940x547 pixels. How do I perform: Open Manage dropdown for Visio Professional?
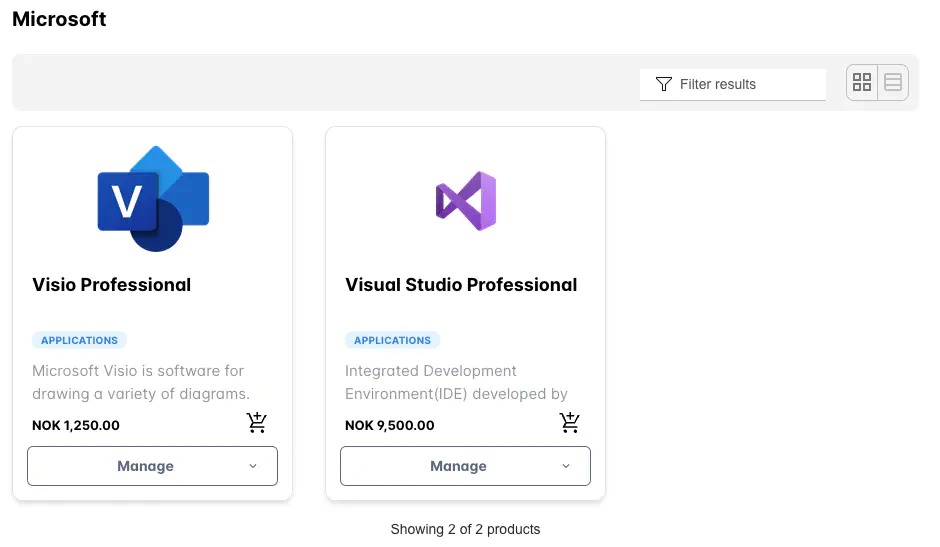point(152,466)
